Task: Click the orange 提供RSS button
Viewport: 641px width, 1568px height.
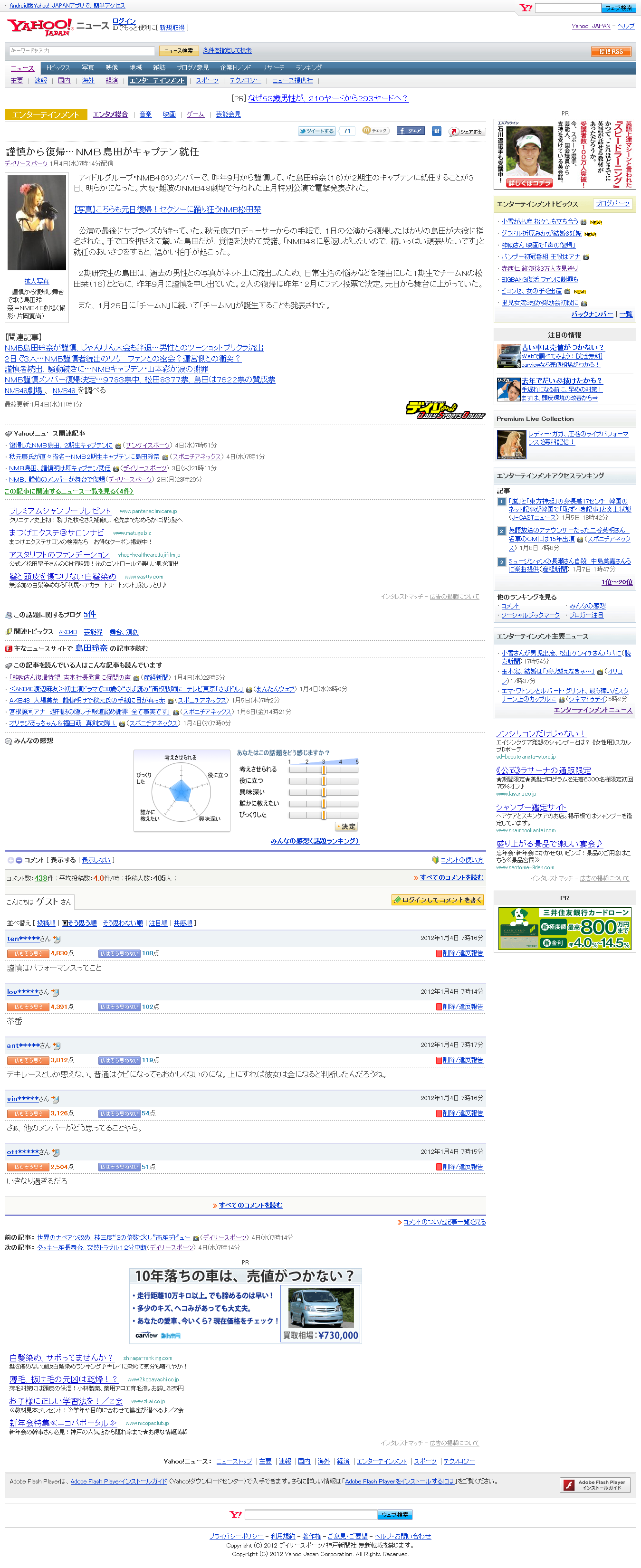Action: 611,52
